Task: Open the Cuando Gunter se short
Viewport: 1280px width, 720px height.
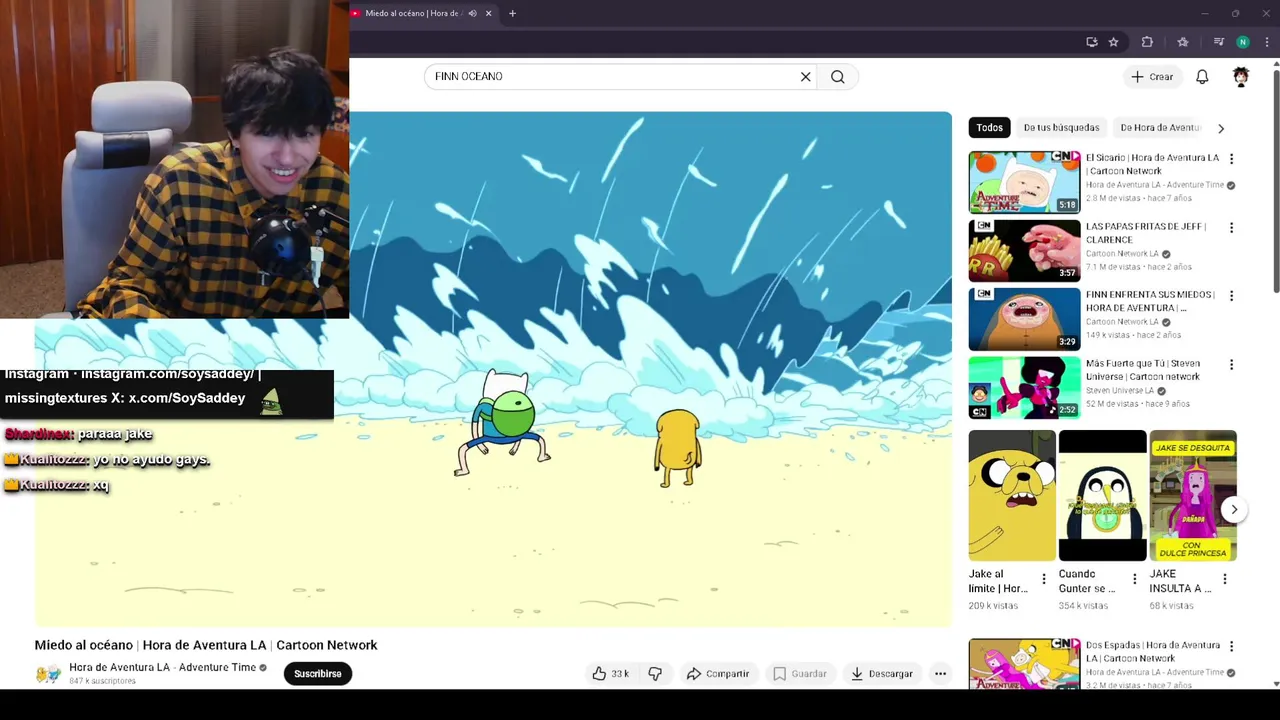Action: (x=1102, y=496)
